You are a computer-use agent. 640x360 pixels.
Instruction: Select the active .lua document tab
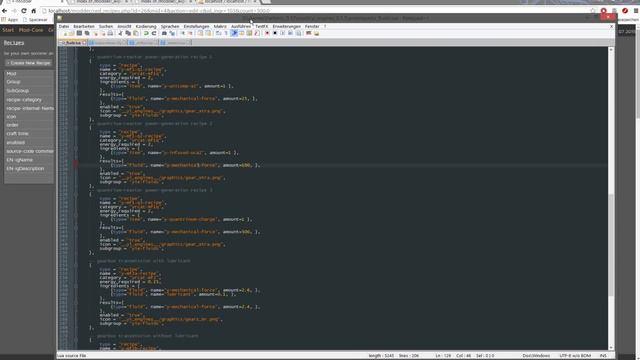tap(73, 42)
